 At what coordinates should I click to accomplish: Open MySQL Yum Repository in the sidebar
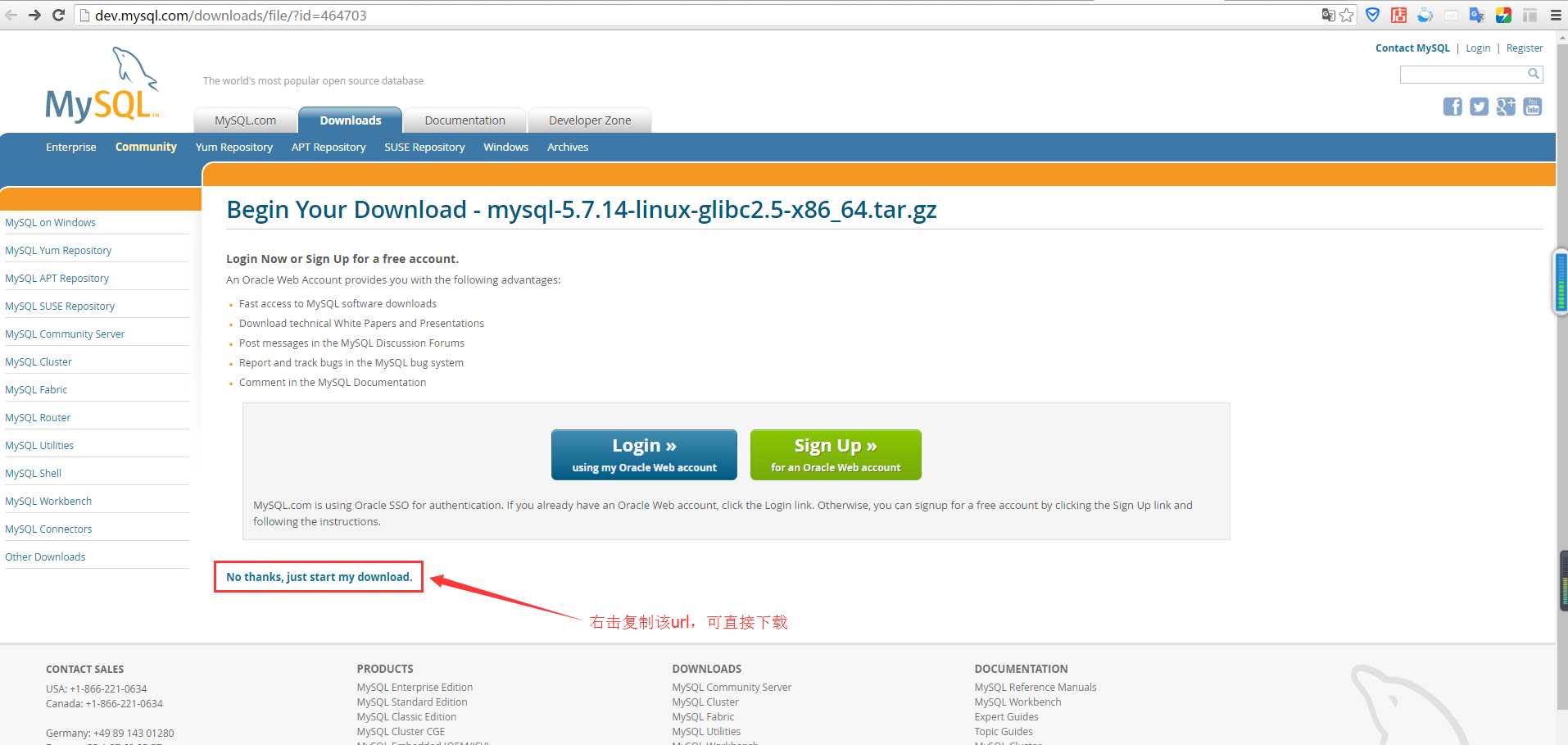pyautogui.click(x=58, y=251)
